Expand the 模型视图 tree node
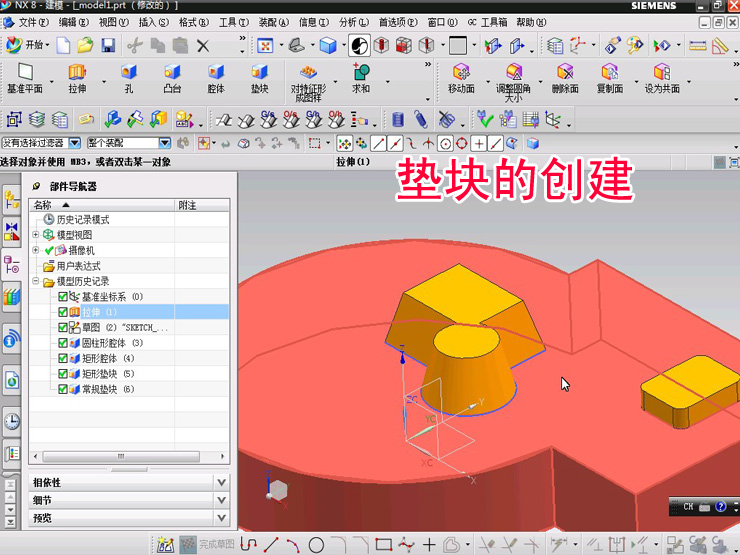740x555 pixels. 36,234
